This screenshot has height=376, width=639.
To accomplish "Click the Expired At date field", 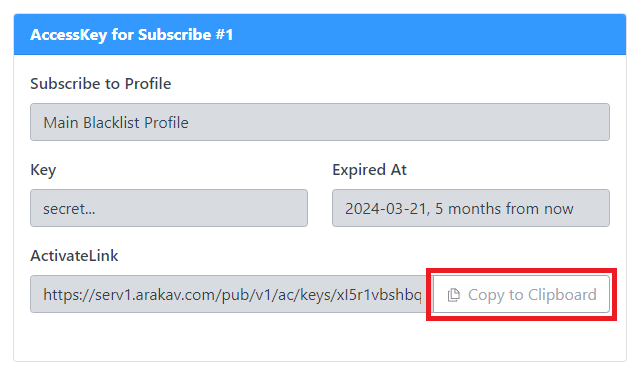I will pyautogui.click(x=471, y=208).
